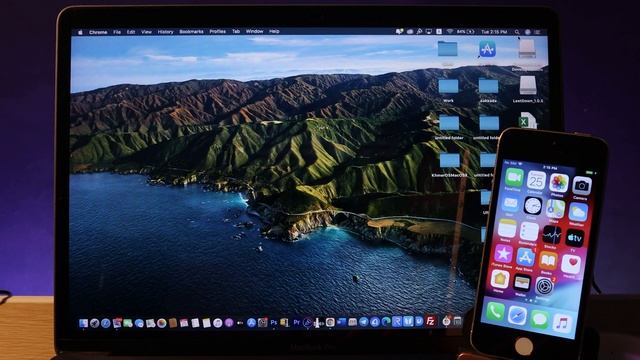The image size is (640, 360).
Task: Open the iPhone Settings app
Action: 544,287
